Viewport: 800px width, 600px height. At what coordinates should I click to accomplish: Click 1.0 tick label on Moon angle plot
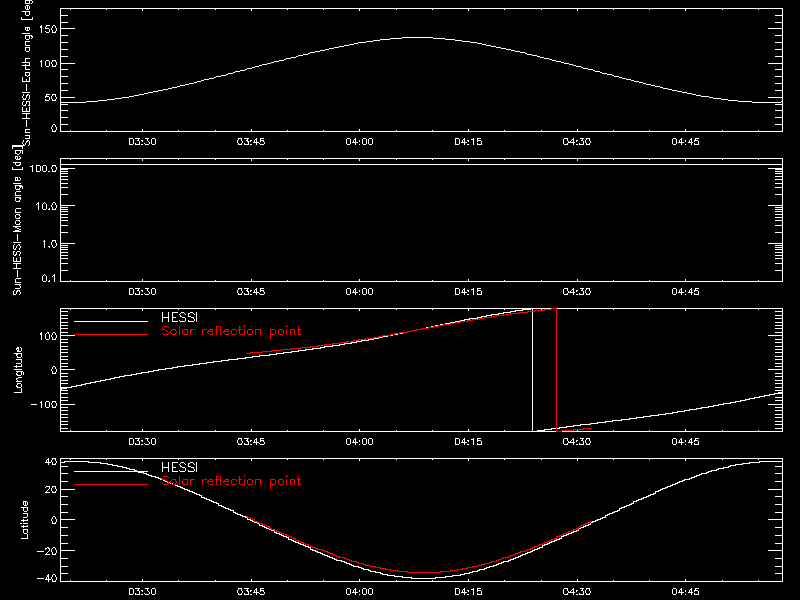pyautogui.click(x=49, y=244)
